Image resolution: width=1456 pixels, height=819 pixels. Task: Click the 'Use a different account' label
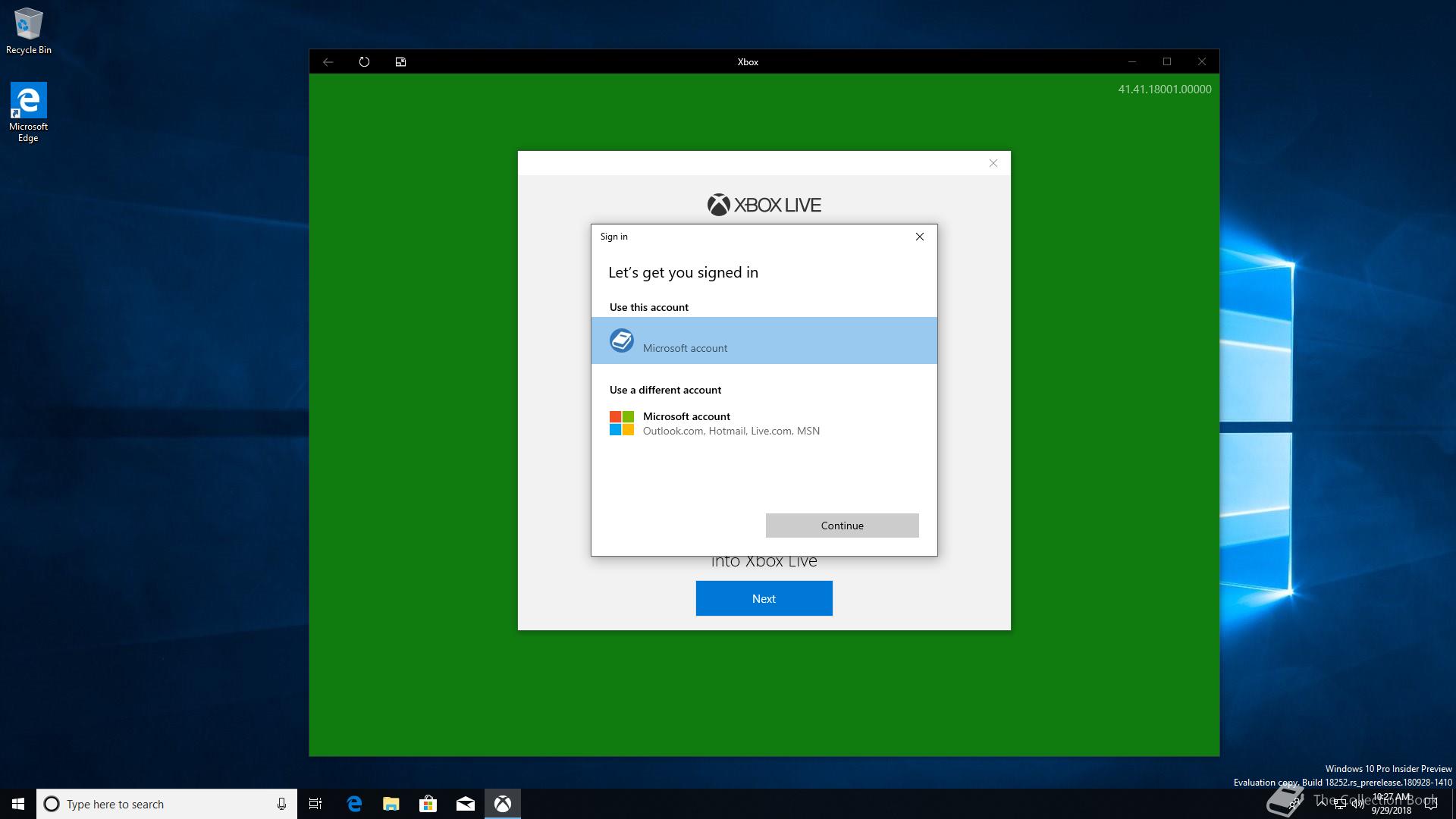(x=665, y=390)
